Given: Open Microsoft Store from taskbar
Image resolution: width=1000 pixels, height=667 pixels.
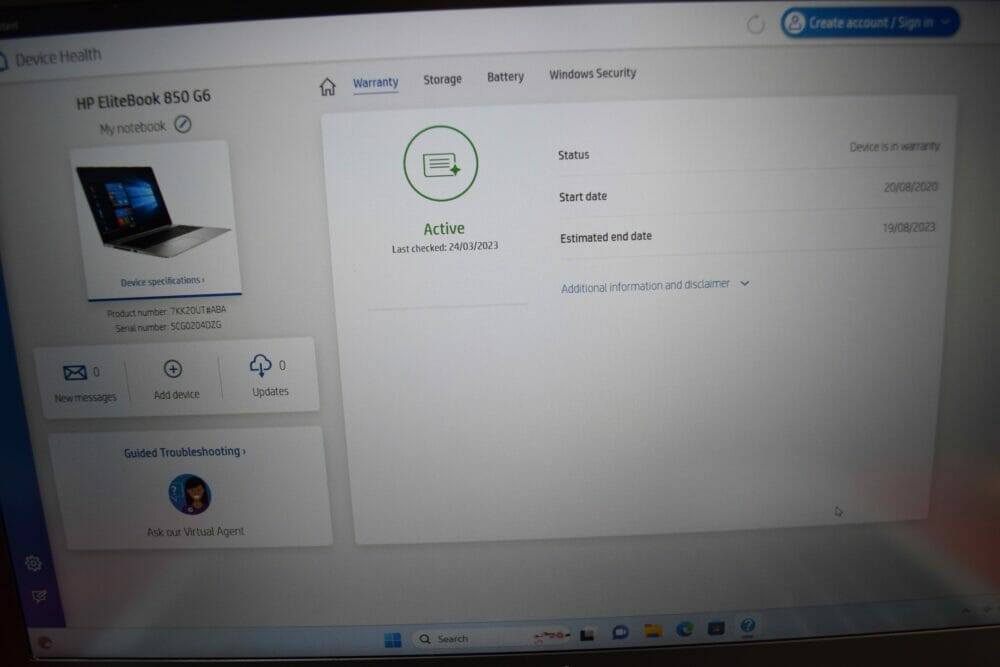Looking at the screenshot, I should pos(716,629).
